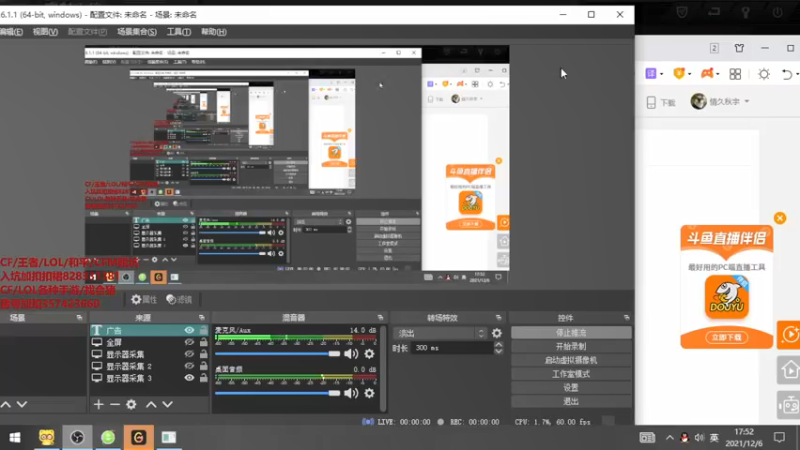Expand the translate icon dropdown arrow

click(x=661, y=74)
